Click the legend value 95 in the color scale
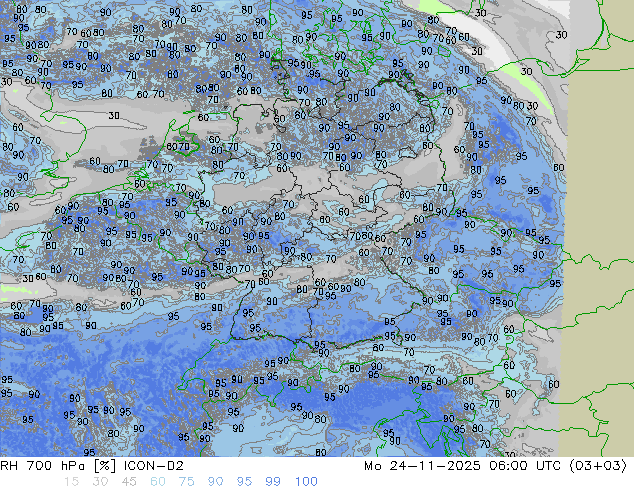634x490 pixels. click(x=244, y=482)
